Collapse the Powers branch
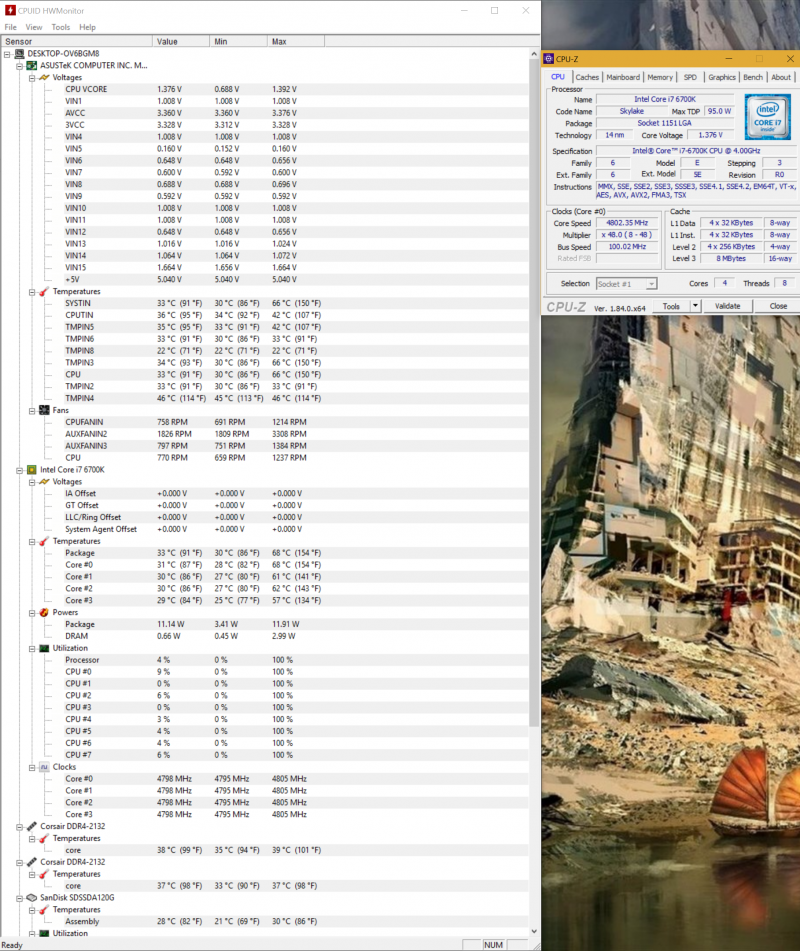The image size is (800, 951). (x=32, y=613)
